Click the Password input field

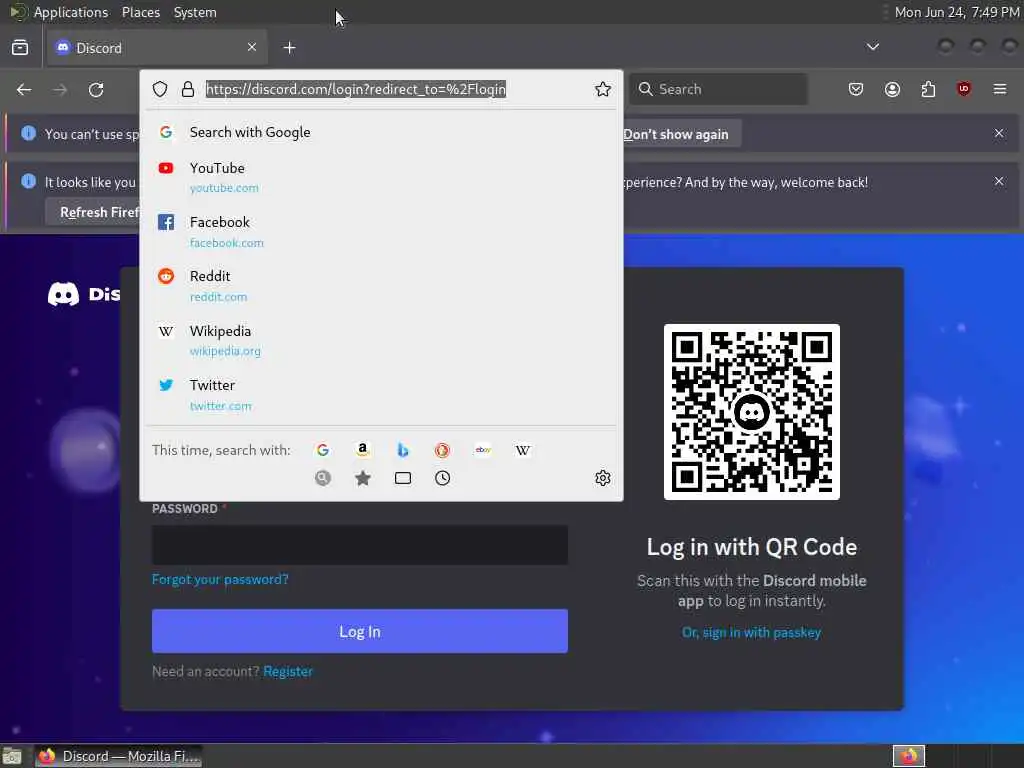[x=360, y=545]
